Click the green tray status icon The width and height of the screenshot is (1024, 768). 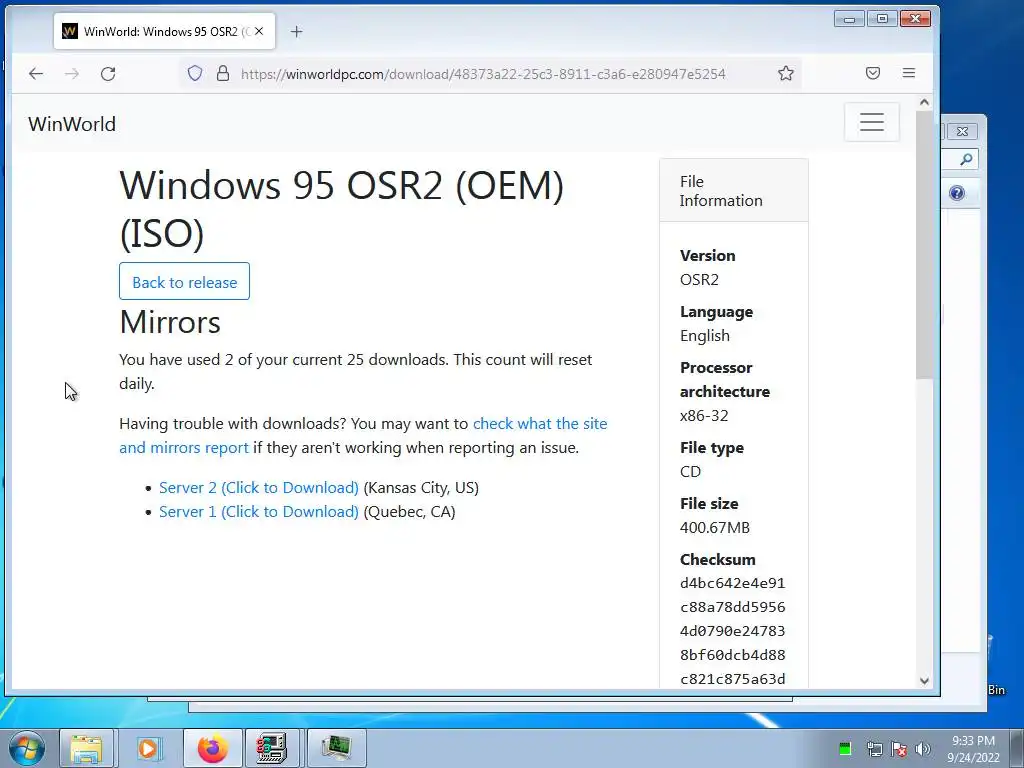point(844,748)
